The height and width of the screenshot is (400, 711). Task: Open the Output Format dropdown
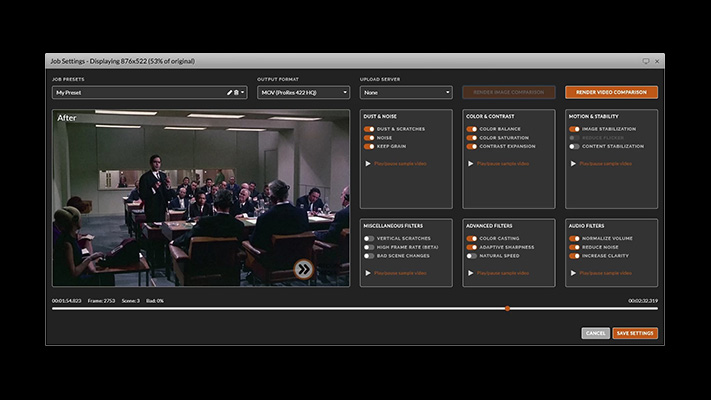coord(303,93)
